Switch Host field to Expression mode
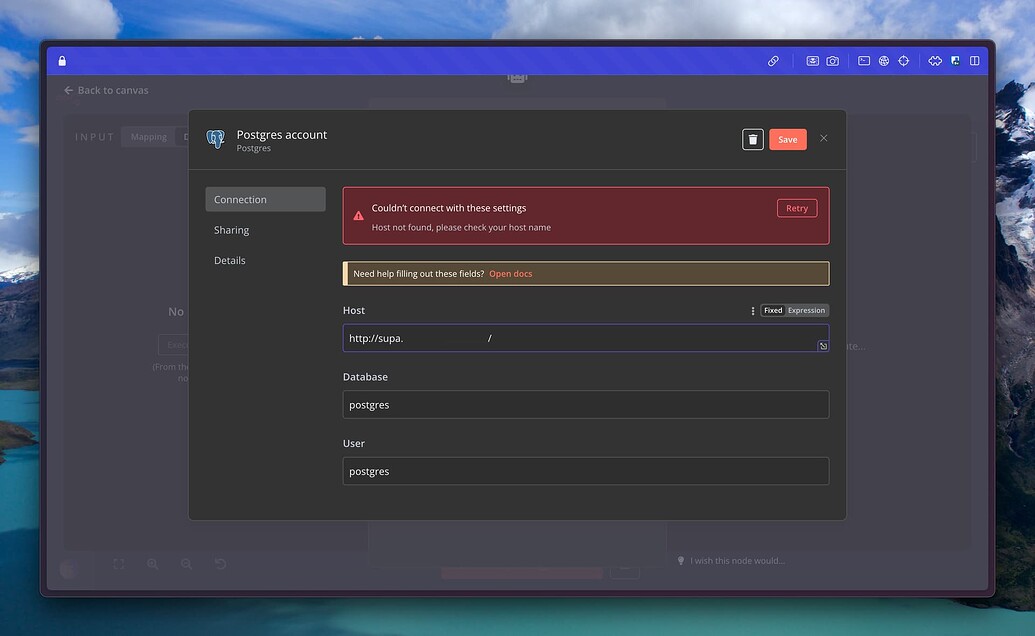This screenshot has width=1035, height=636. (807, 311)
